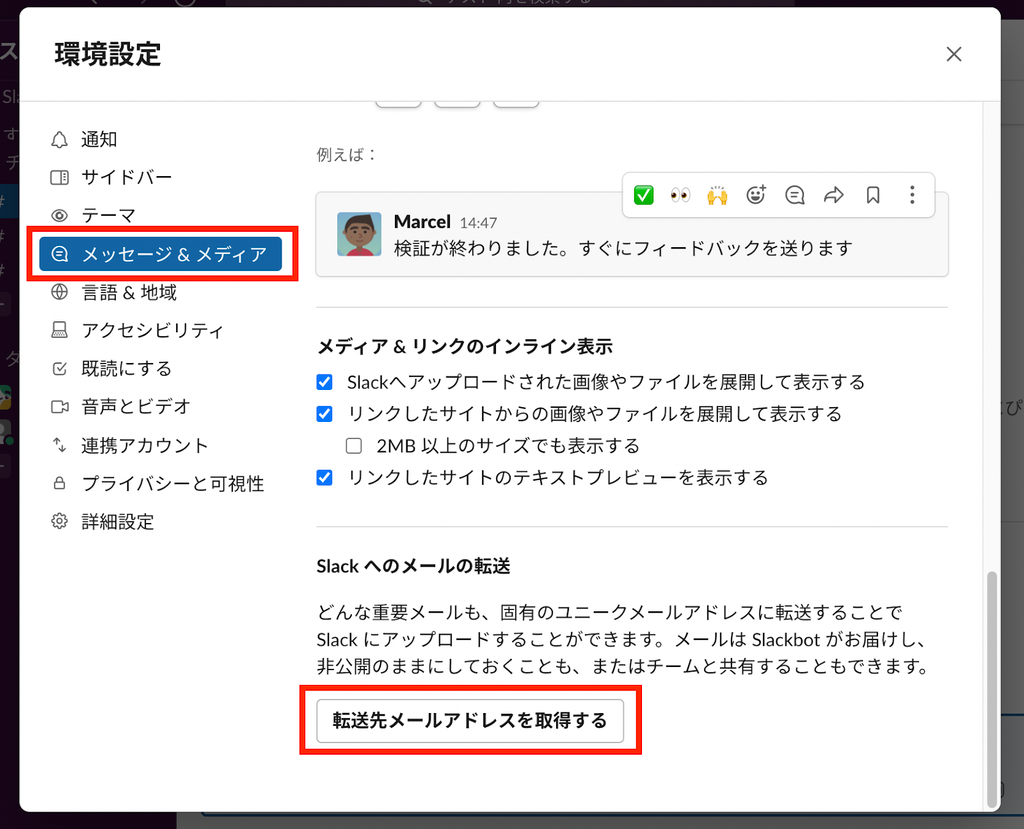
Task: Click the bookmark save icon
Action: pyautogui.click(x=872, y=195)
